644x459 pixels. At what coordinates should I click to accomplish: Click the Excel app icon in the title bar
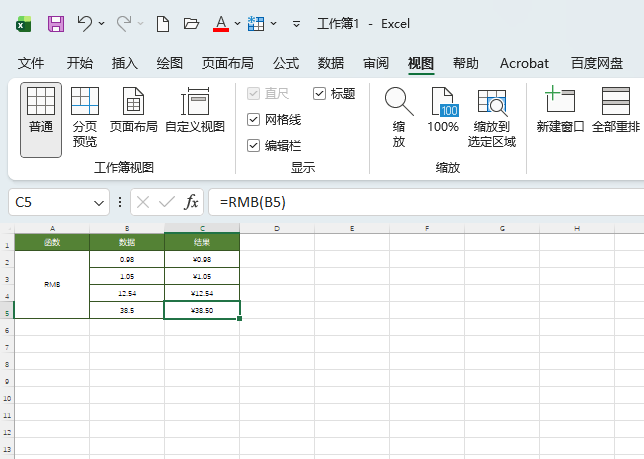click(23, 24)
